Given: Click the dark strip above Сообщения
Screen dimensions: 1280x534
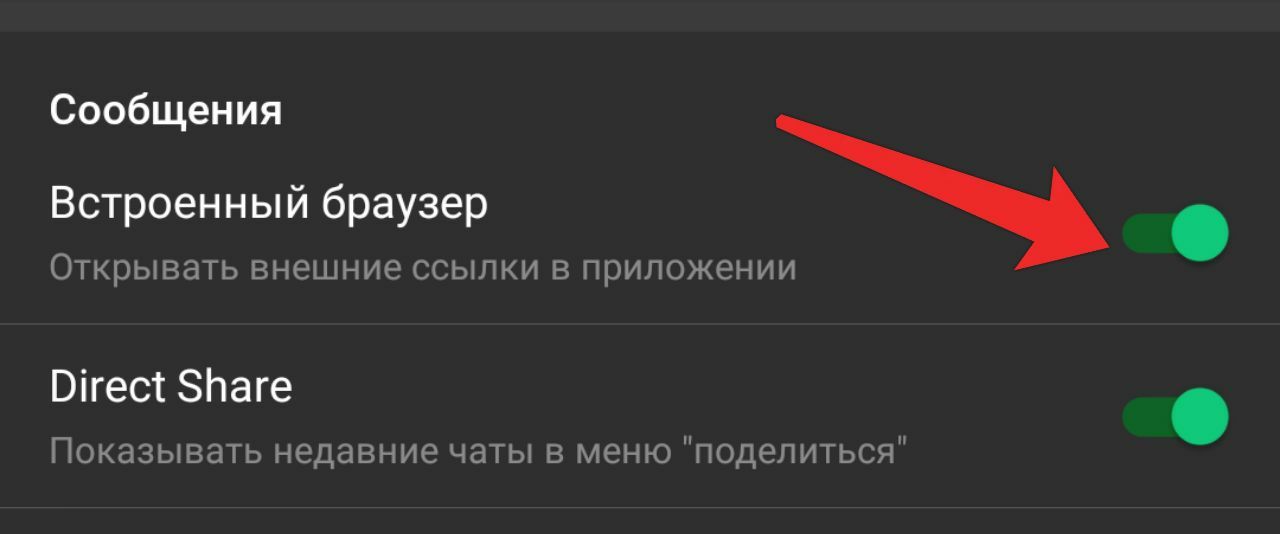Looking at the screenshot, I should tap(640, 15).
